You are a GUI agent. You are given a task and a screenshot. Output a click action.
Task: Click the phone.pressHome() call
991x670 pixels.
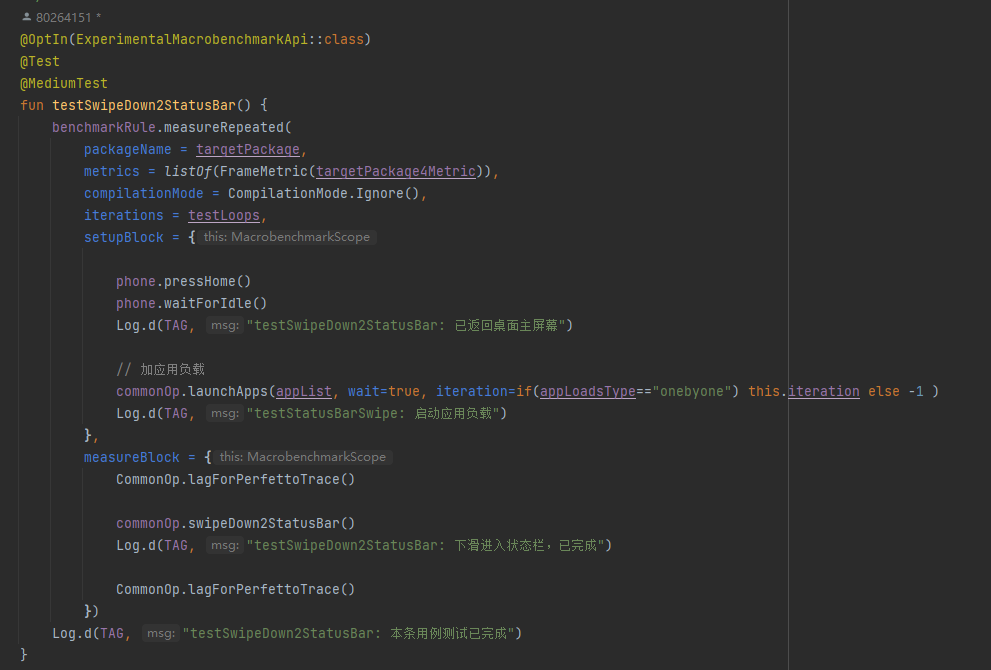click(x=183, y=281)
